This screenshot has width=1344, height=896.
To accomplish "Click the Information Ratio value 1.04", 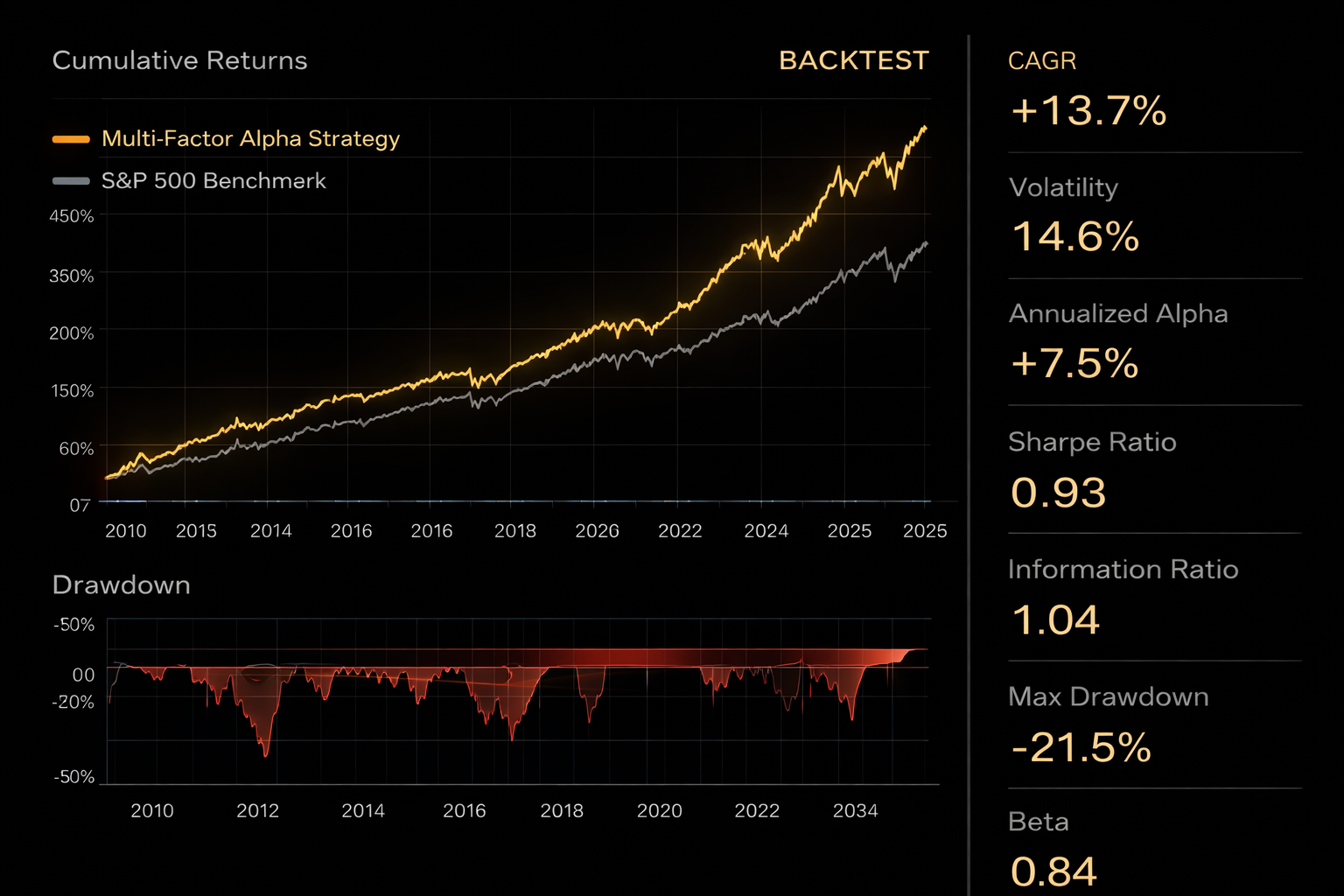I will point(1055,619).
